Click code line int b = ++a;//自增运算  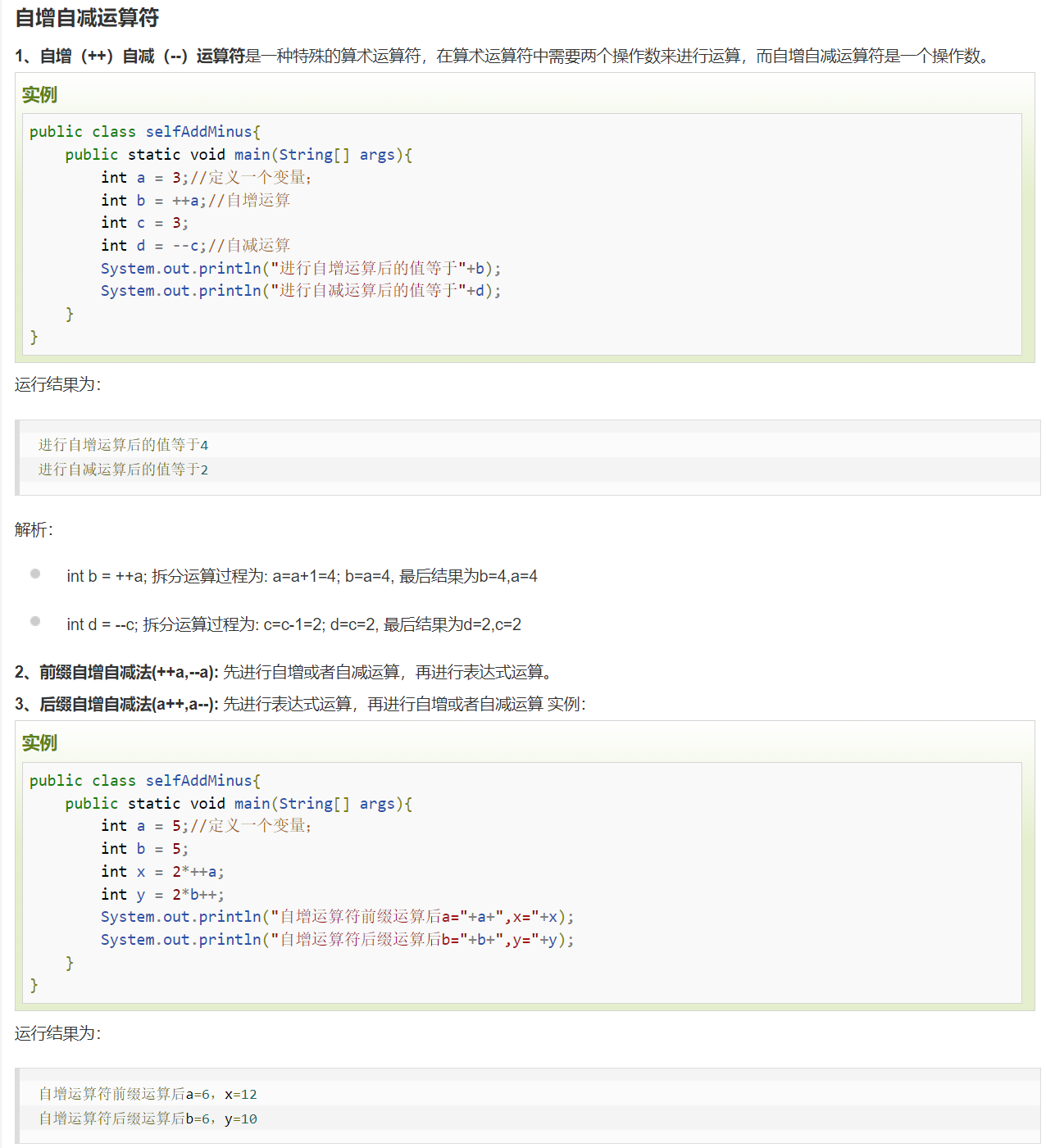point(195,201)
